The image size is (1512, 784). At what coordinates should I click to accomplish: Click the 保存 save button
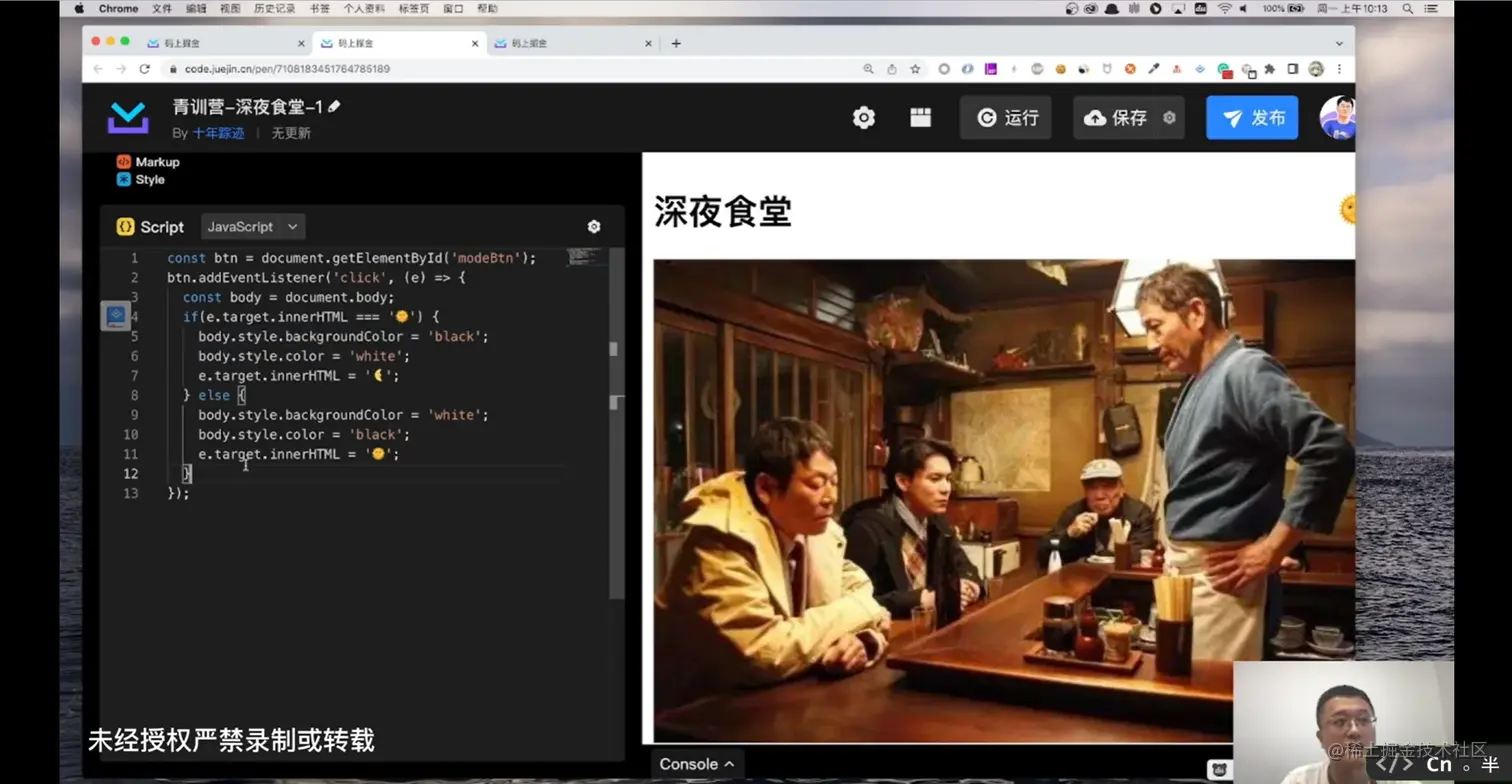click(x=1116, y=118)
